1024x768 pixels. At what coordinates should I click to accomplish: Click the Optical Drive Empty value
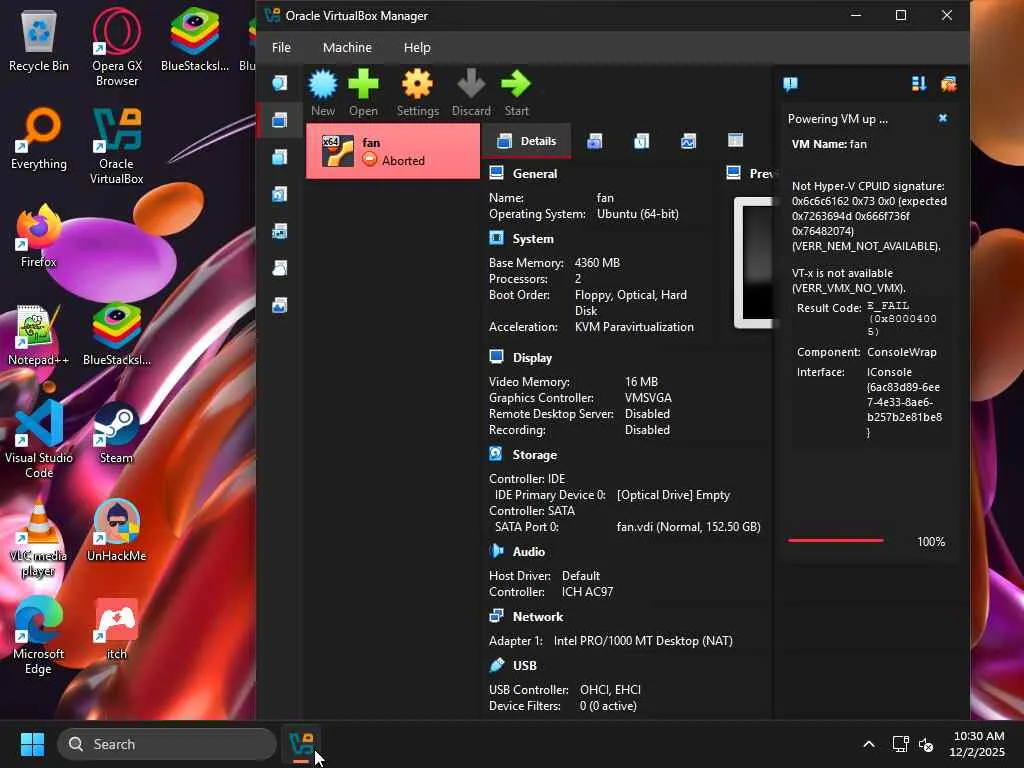pos(673,495)
